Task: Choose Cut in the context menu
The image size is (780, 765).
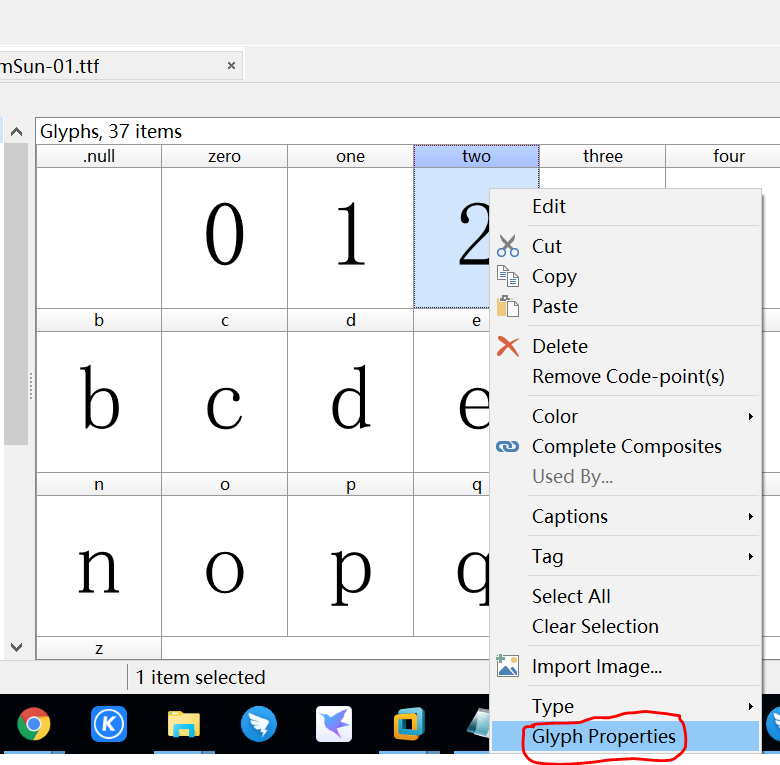Action: tap(626, 246)
